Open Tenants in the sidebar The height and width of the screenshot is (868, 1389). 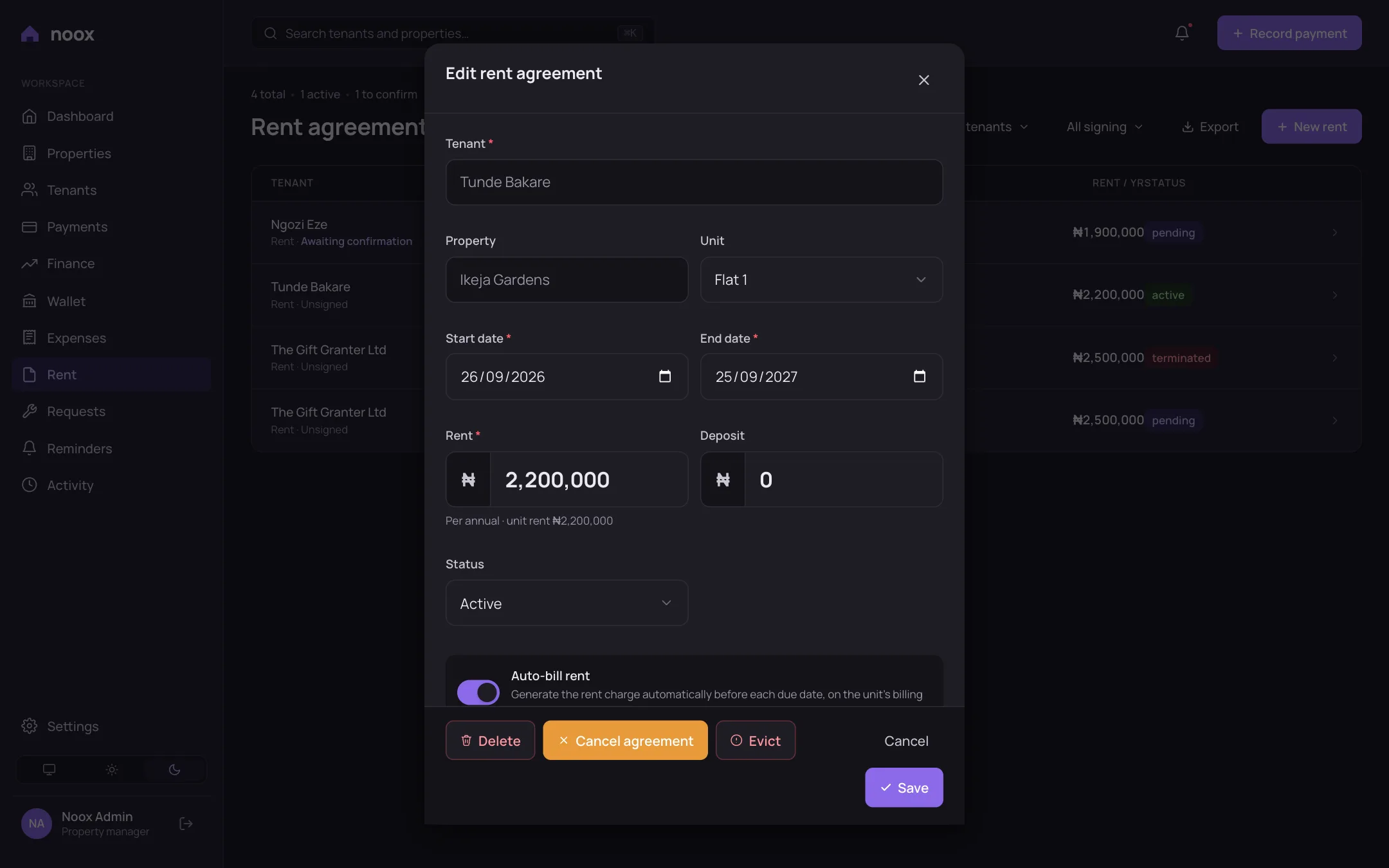point(111,190)
